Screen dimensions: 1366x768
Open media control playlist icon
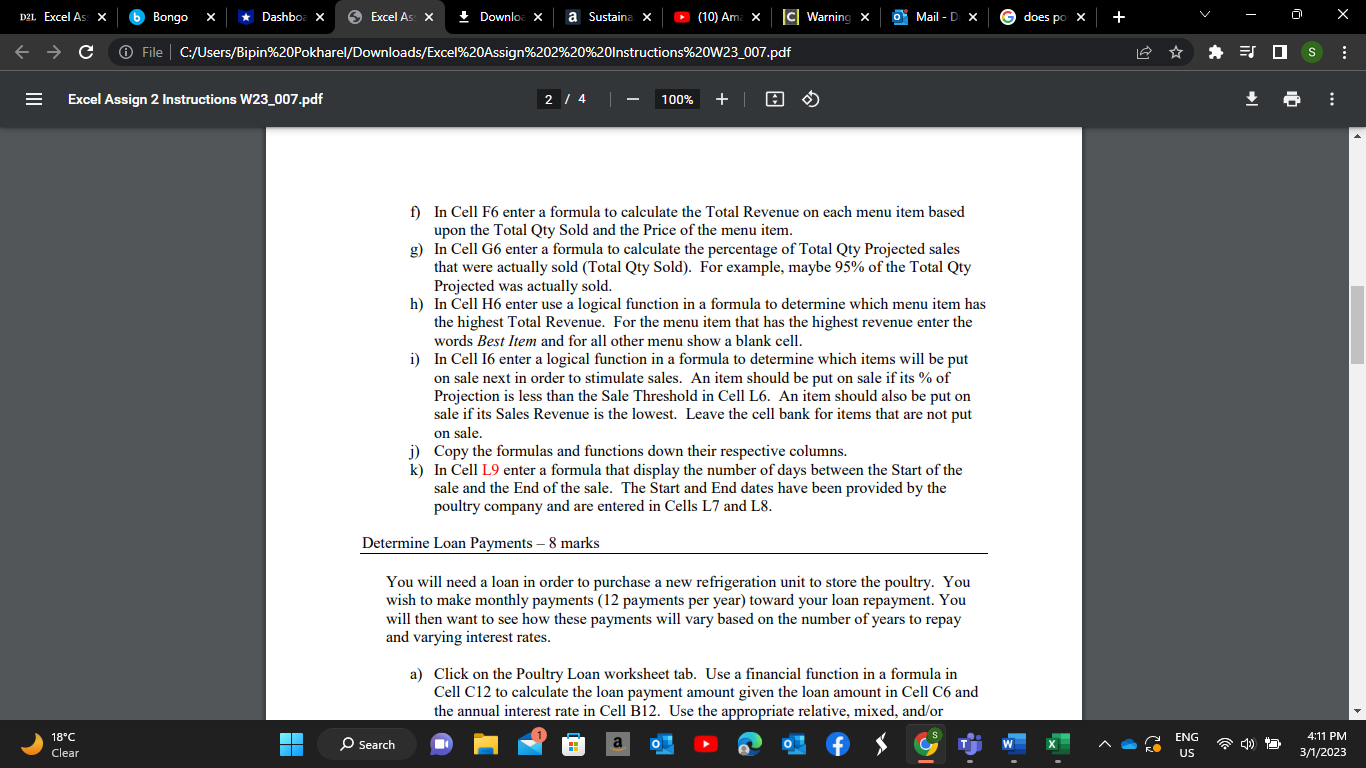pos(1248,52)
